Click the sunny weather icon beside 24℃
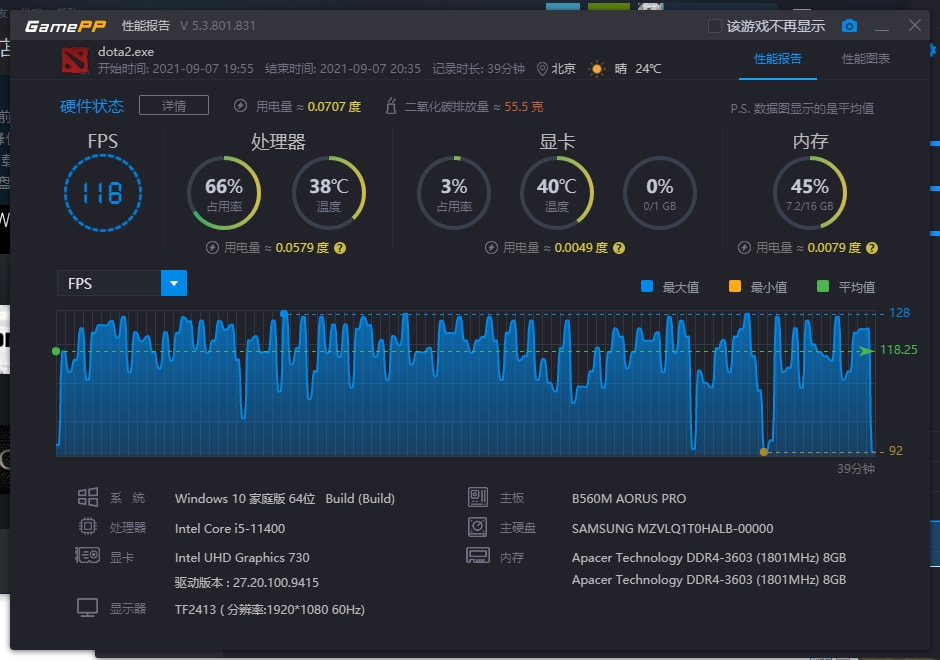Image resolution: width=940 pixels, height=660 pixels. point(596,68)
